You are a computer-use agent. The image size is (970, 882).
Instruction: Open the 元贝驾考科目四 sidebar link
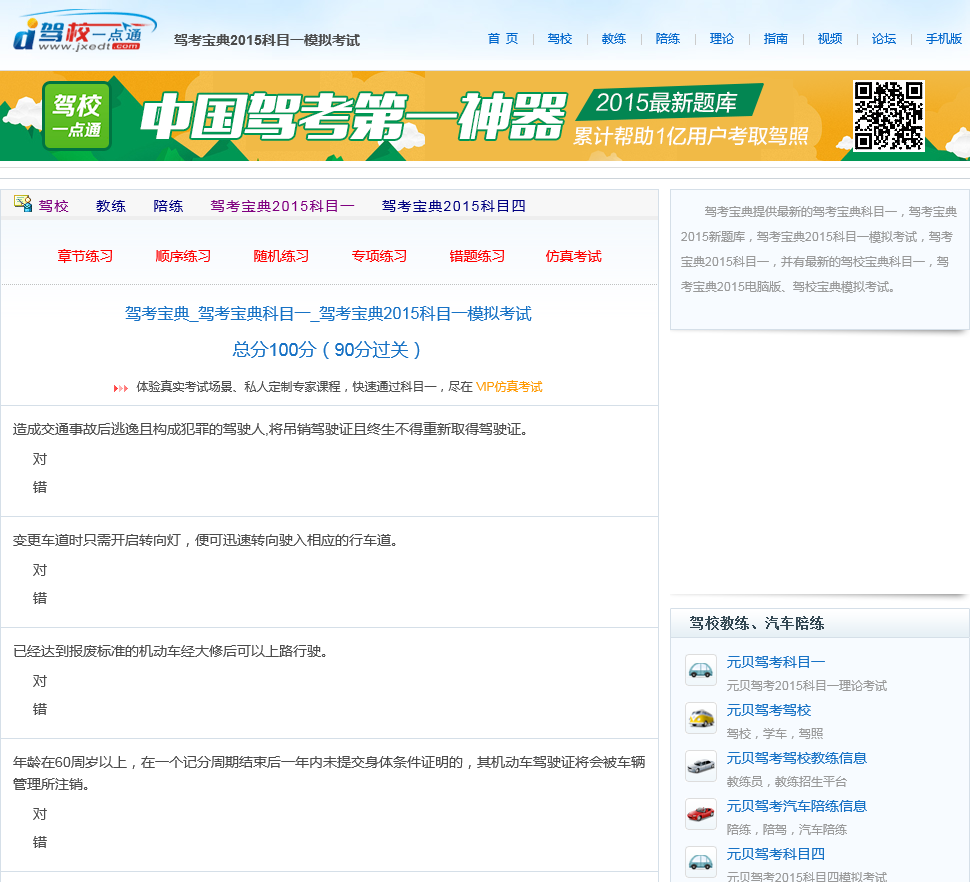[776, 854]
